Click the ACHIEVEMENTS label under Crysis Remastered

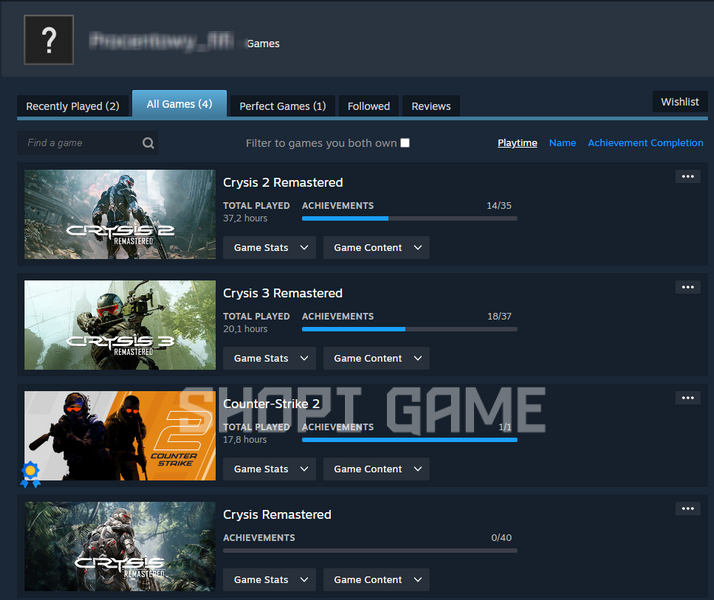pyautogui.click(x=259, y=538)
